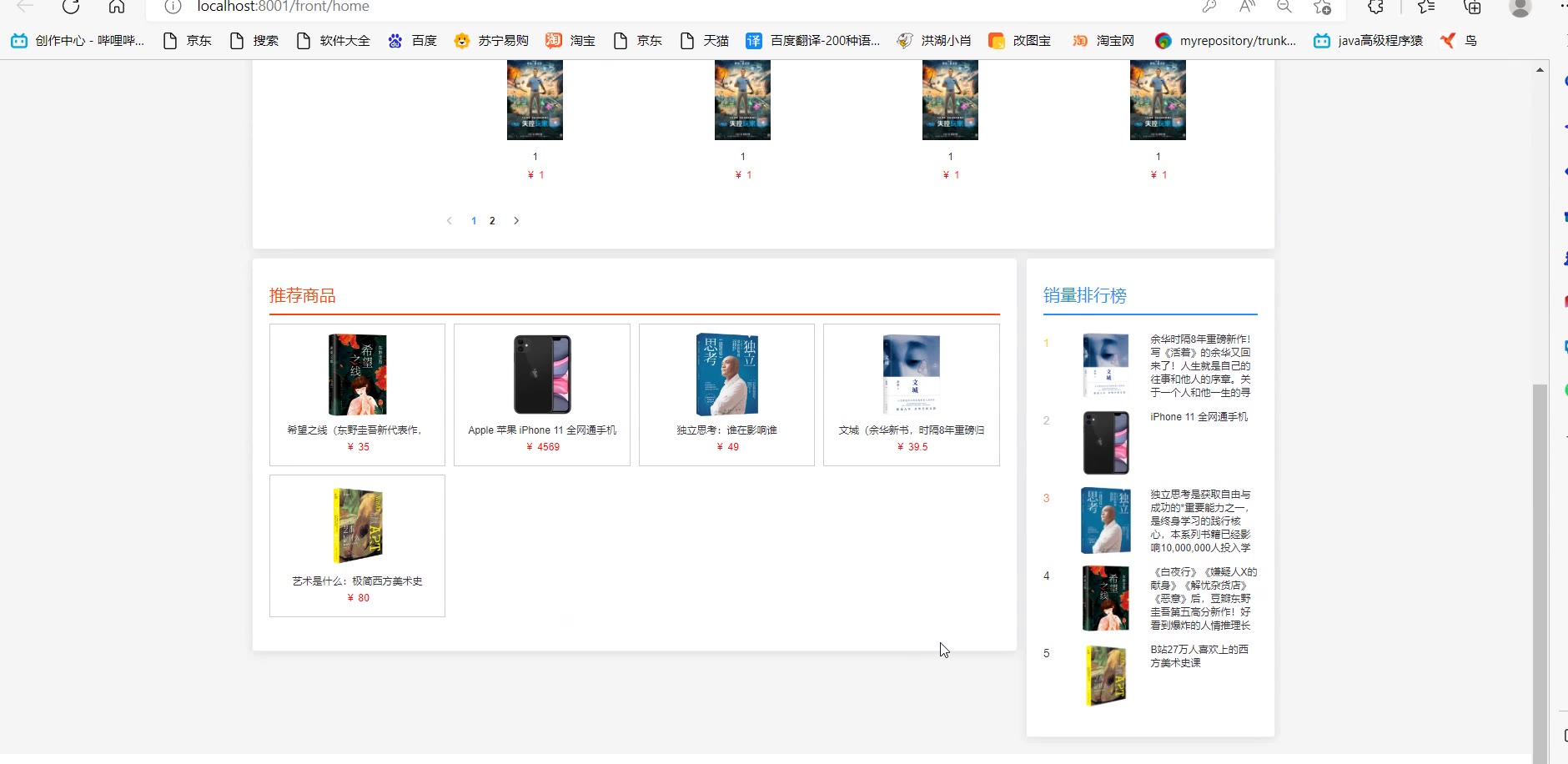Click the 艺术是什么:极简西方美术史 title
The height and width of the screenshot is (764, 1568).
point(357,581)
